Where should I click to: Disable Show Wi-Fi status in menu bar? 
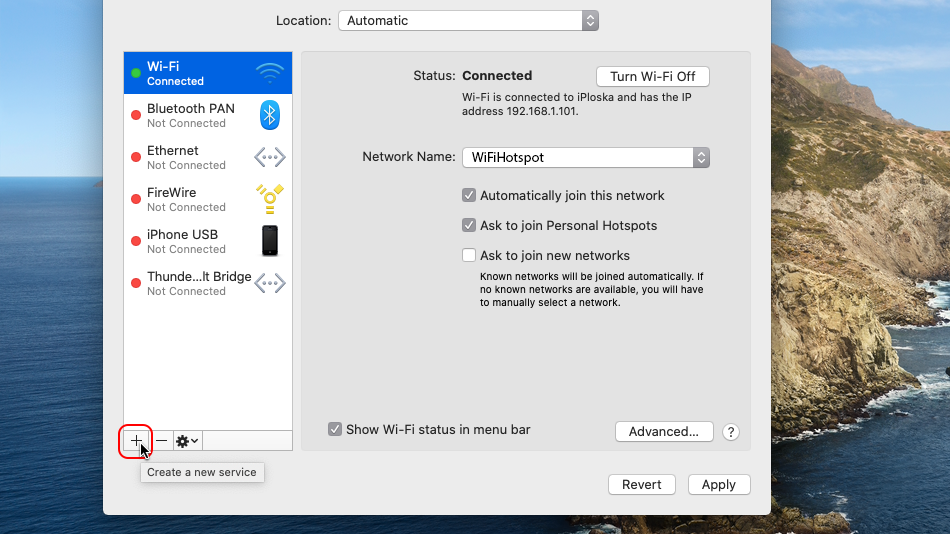tap(335, 430)
